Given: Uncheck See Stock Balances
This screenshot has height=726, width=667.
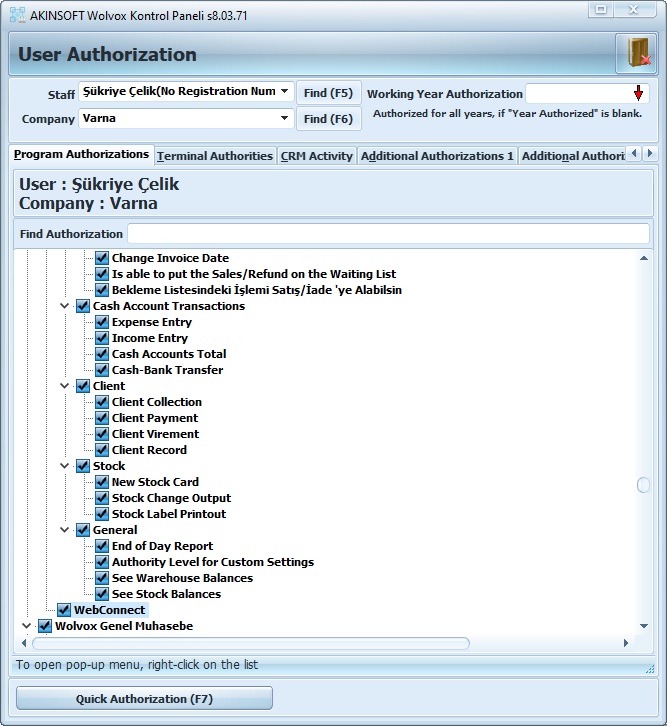Looking at the screenshot, I should (102, 594).
